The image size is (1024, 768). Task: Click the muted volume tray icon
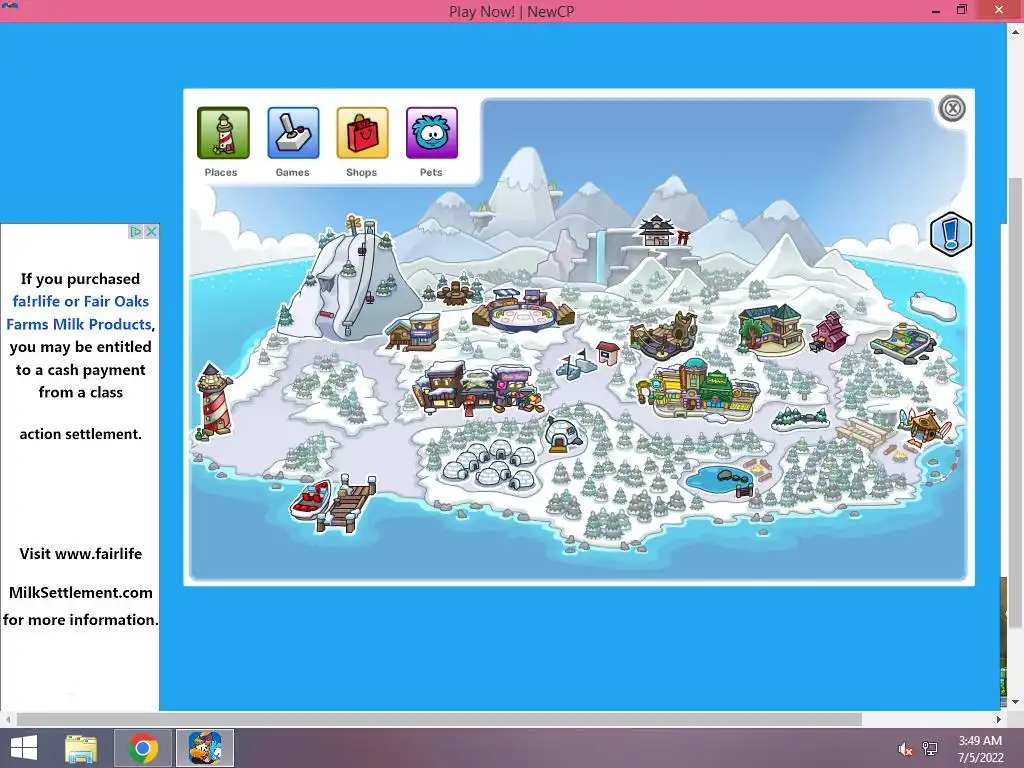[905, 749]
